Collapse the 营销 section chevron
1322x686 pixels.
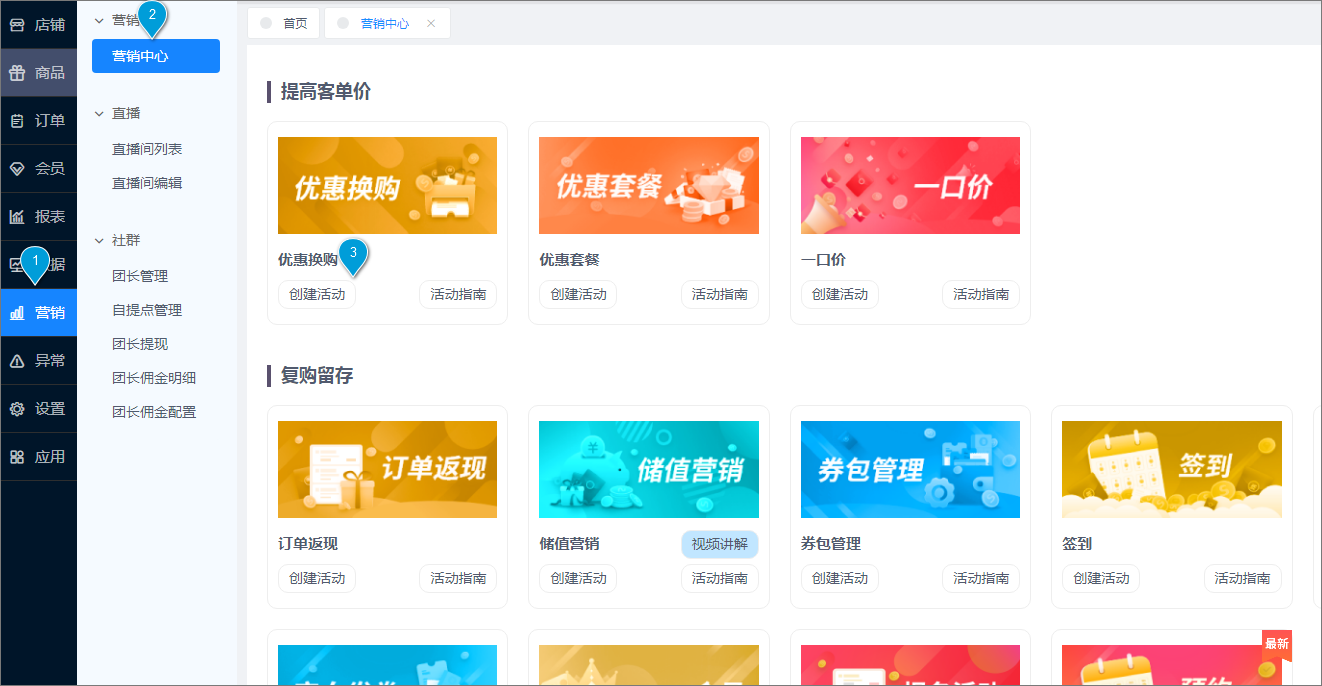99,20
